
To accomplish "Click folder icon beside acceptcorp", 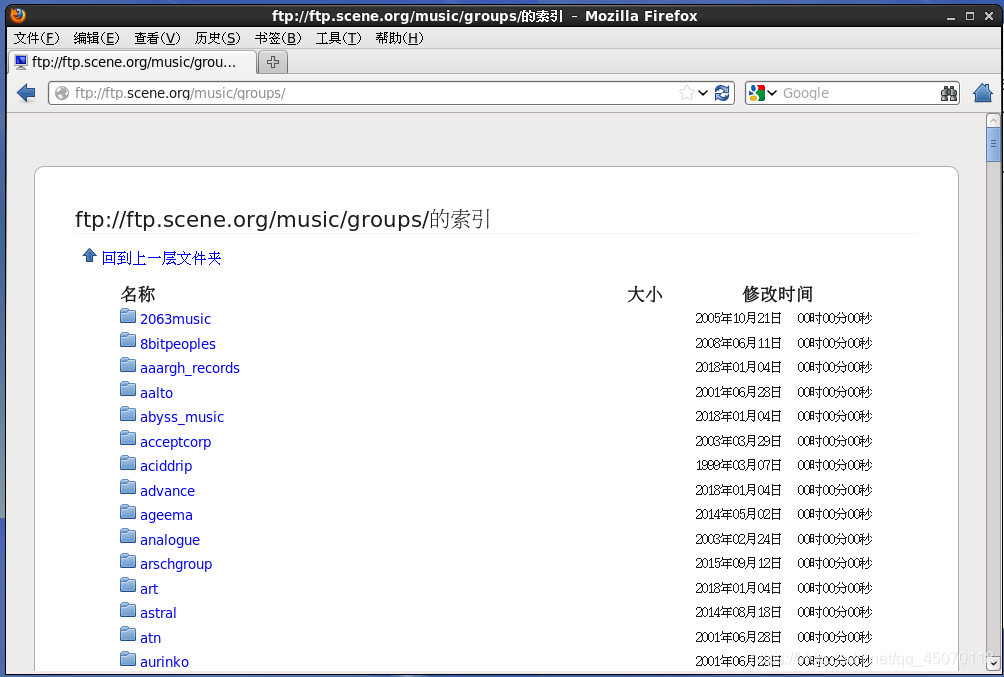I will pyautogui.click(x=128, y=439).
